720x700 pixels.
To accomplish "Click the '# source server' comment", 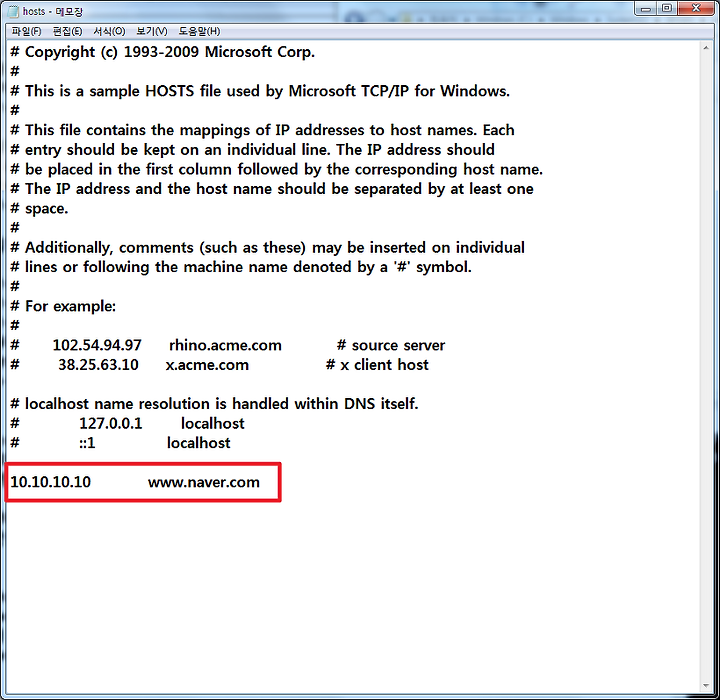I will pyautogui.click(x=391, y=345).
